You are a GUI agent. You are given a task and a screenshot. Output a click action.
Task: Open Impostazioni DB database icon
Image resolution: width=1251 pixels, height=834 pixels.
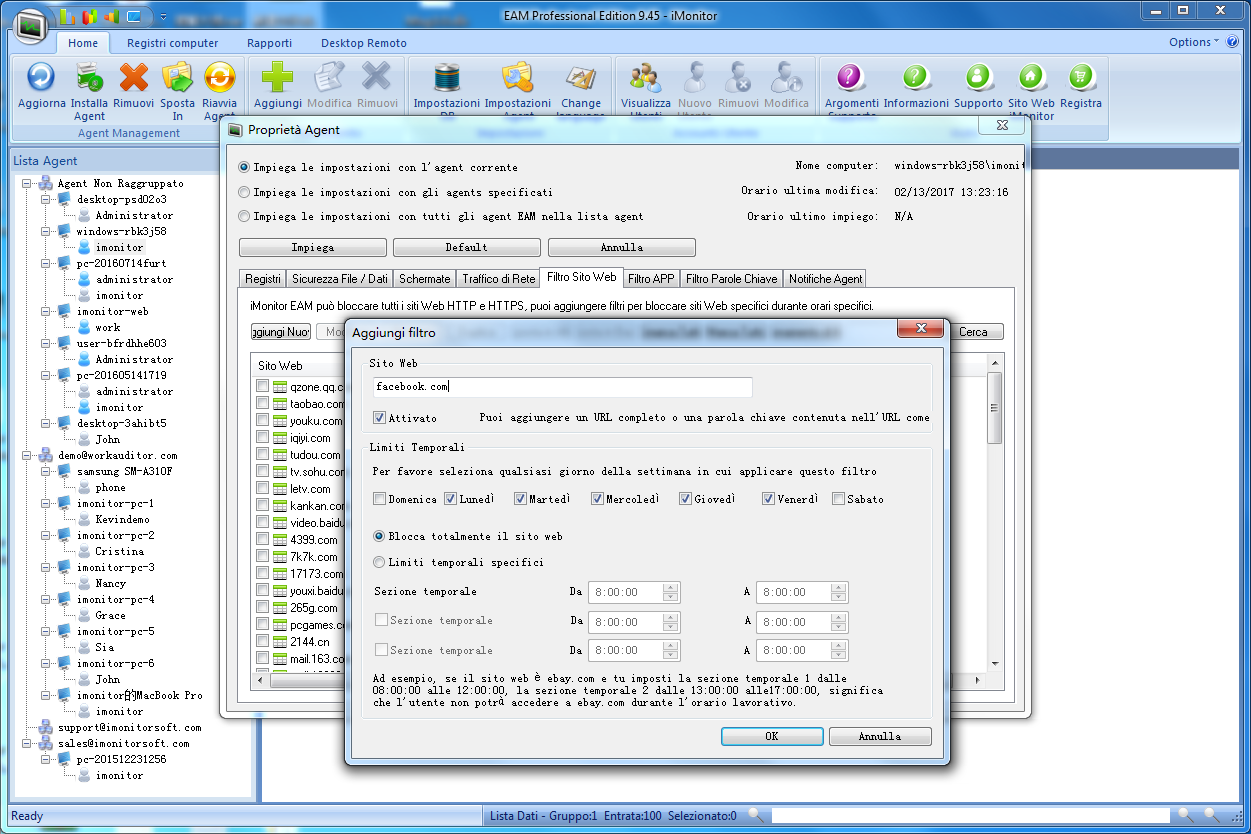[446, 78]
